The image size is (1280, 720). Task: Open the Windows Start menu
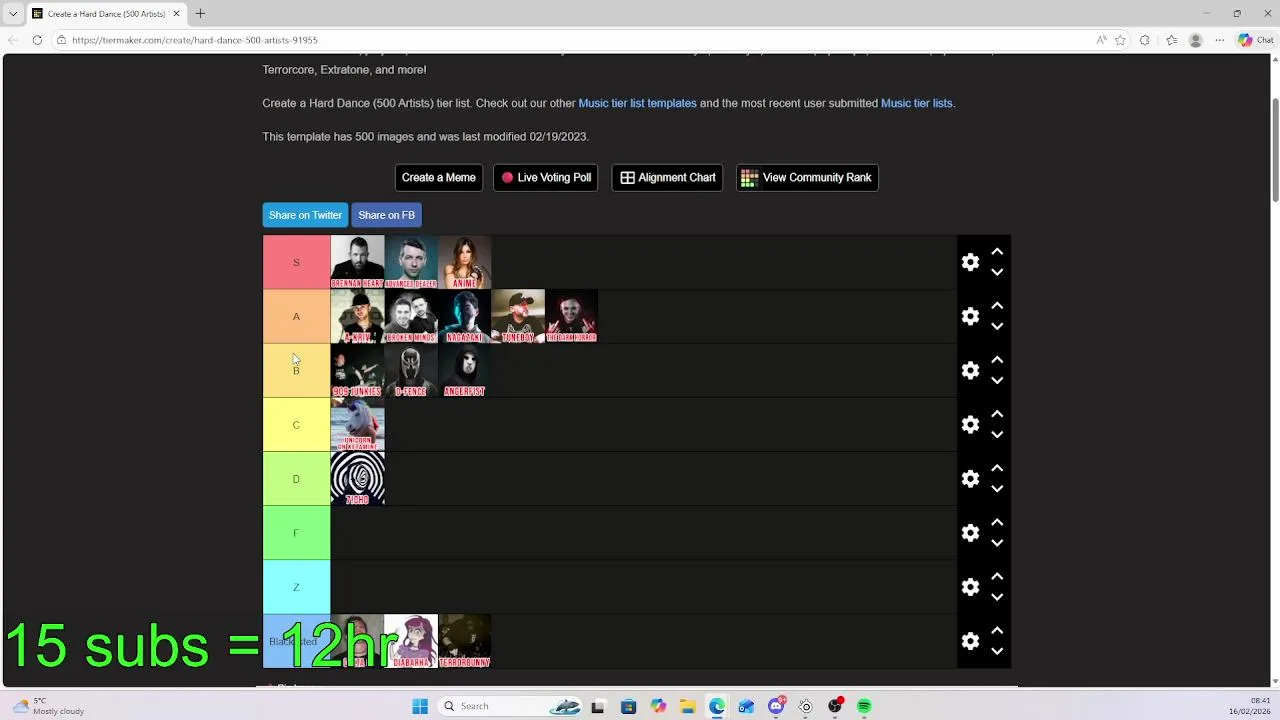point(420,706)
